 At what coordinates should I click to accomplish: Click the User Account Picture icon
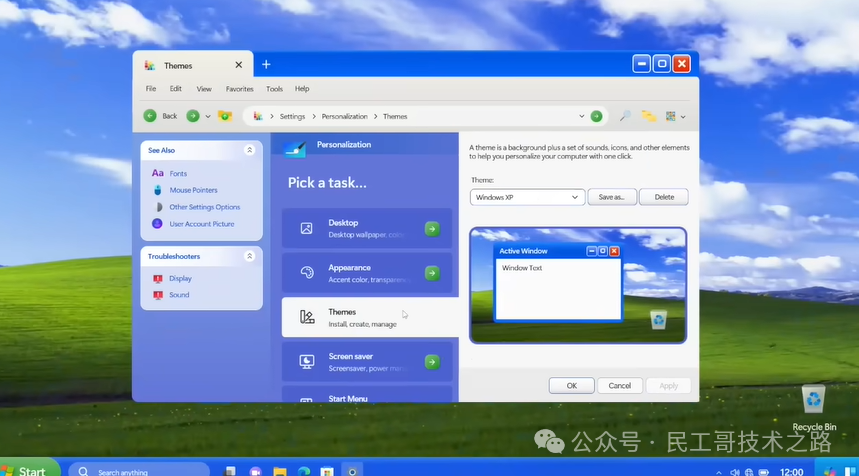157,223
